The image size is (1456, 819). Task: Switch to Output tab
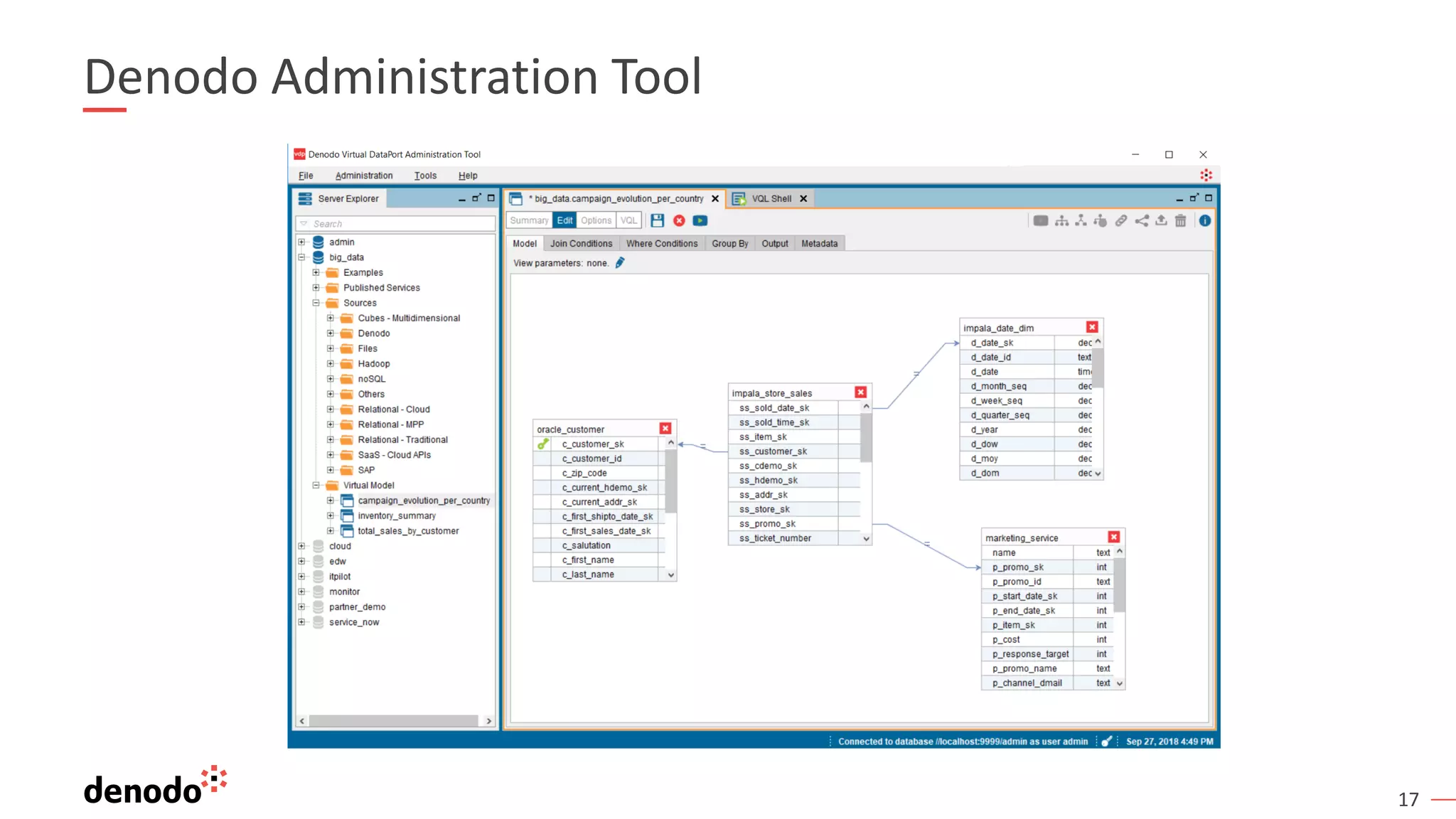pyautogui.click(x=775, y=244)
